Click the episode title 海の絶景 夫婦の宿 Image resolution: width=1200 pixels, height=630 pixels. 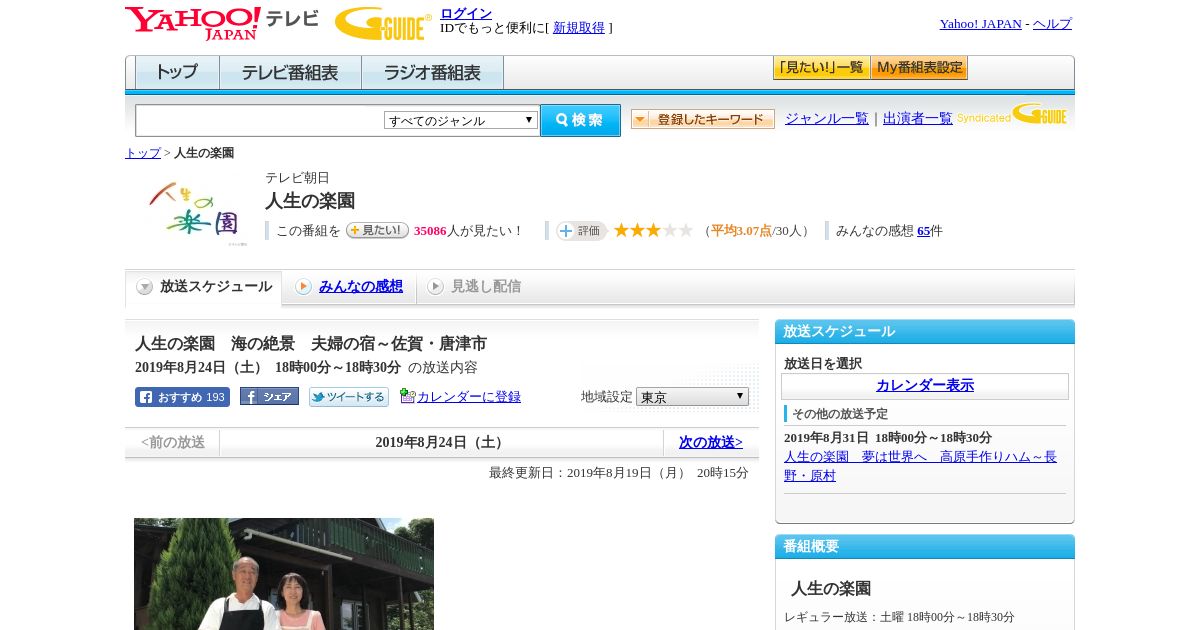311,344
